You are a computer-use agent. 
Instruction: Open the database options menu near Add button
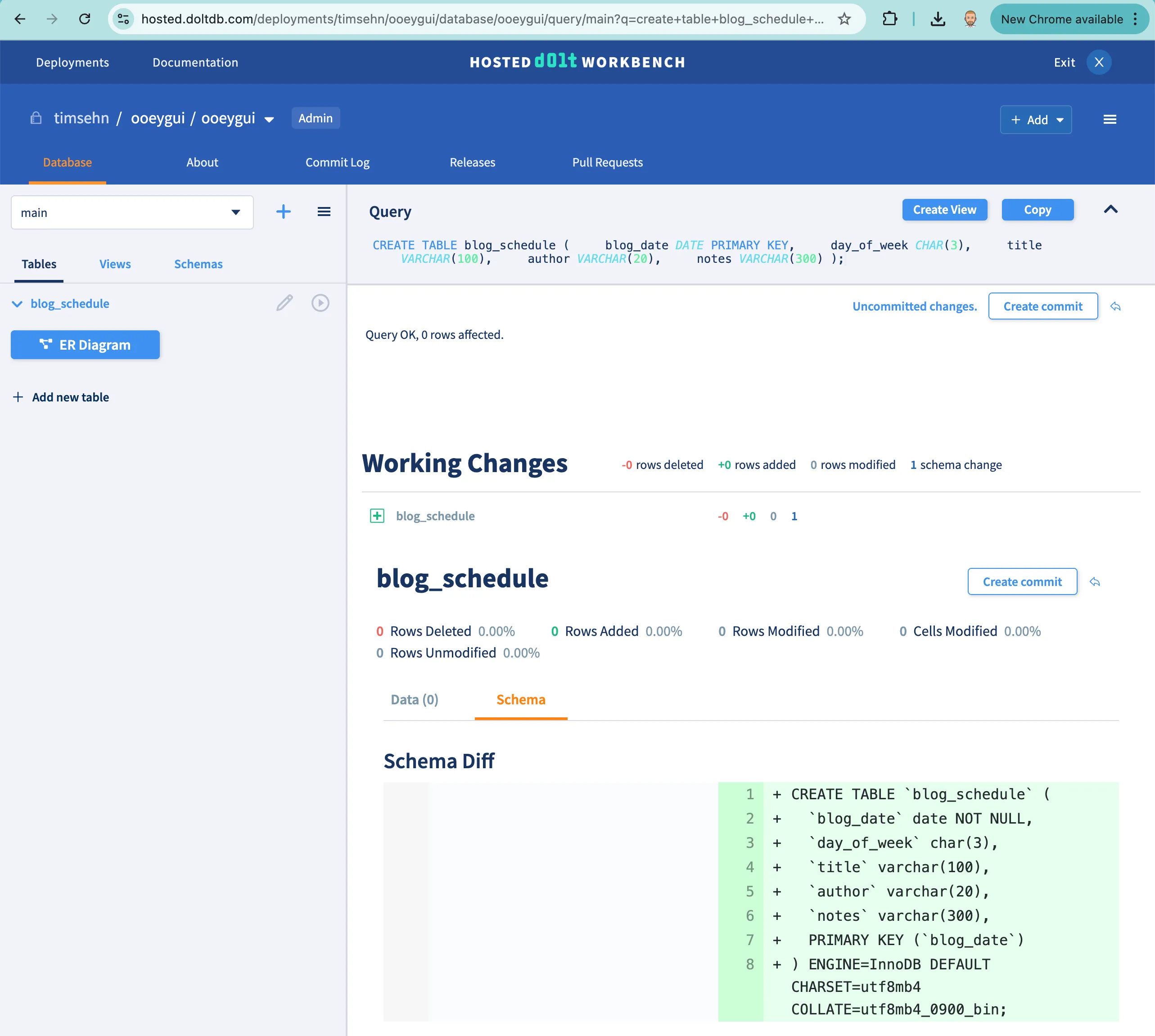pyautogui.click(x=1110, y=119)
